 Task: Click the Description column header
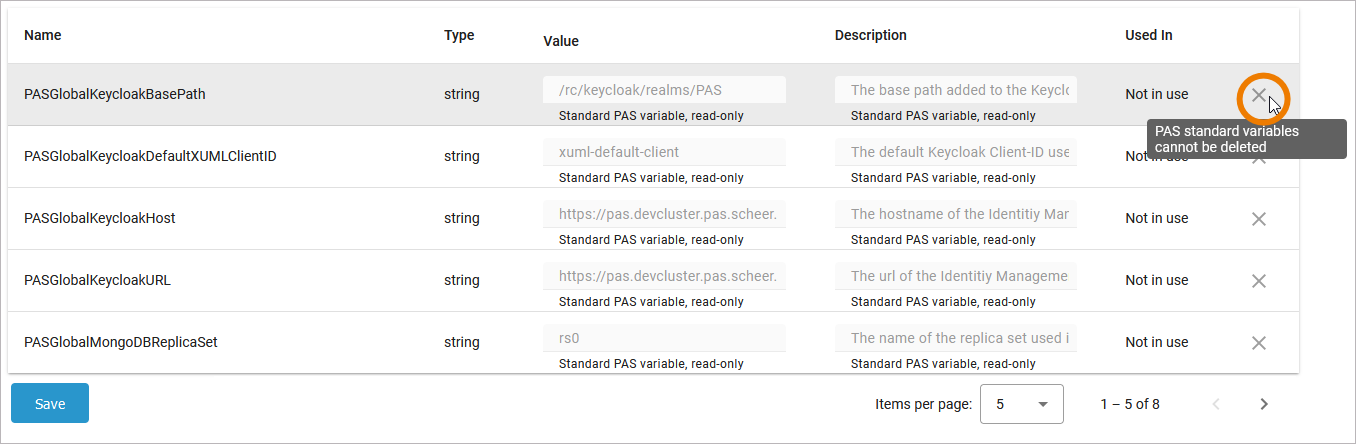click(x=870, y=35)
